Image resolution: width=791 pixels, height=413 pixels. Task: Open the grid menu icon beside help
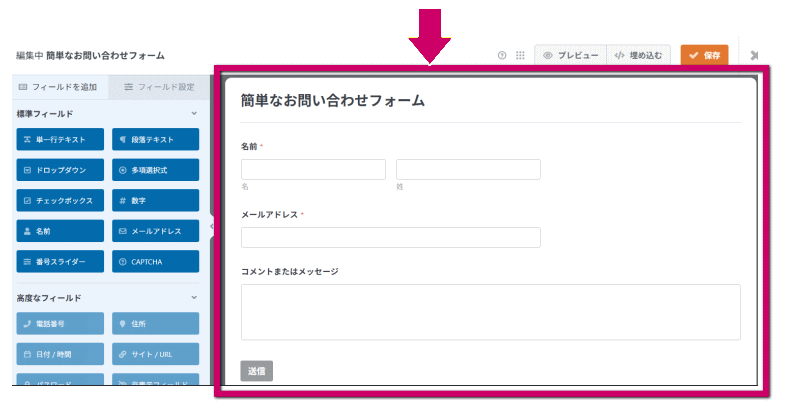(520, 55)
